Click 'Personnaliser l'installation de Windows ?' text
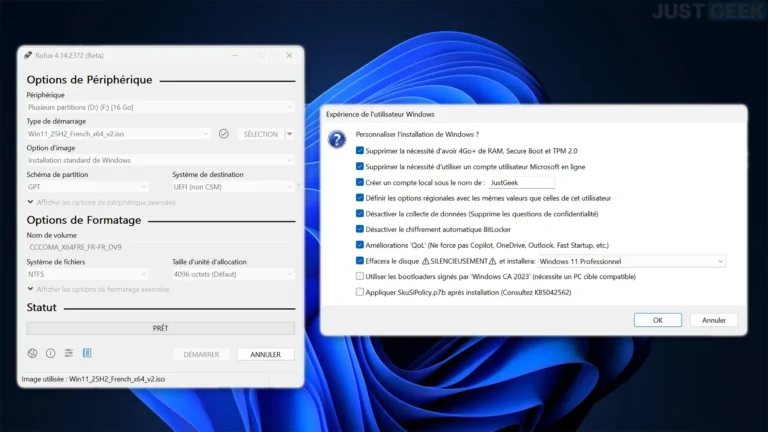This screenshot has width=768, height=432. point(417,134)
